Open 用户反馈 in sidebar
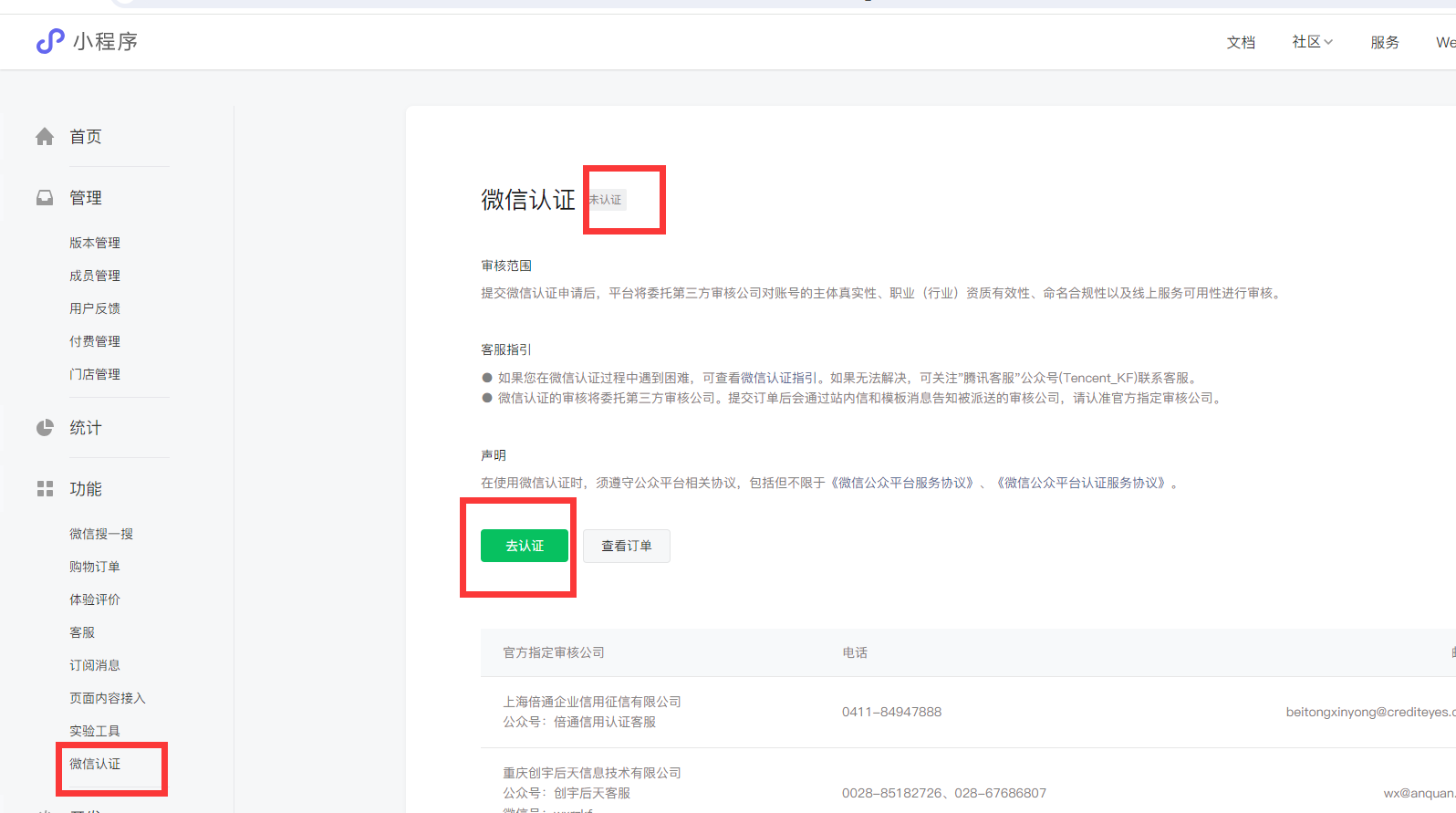The image size is (1456, 813). (95, 308)
